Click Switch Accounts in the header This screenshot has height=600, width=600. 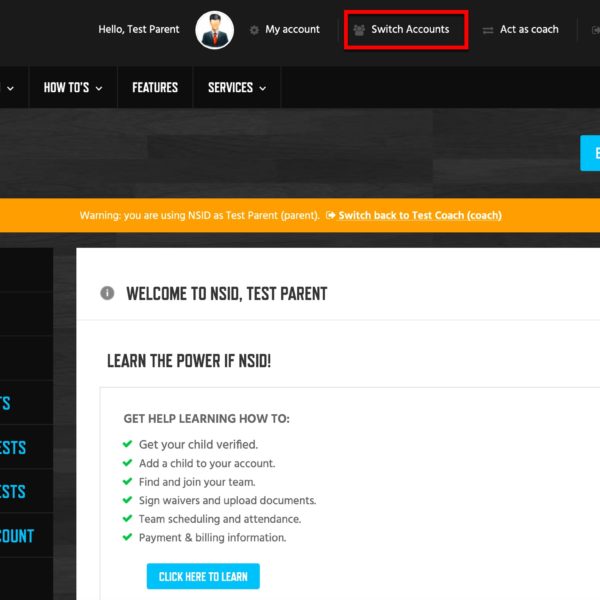pyautogui.click(x=410, y=29)
